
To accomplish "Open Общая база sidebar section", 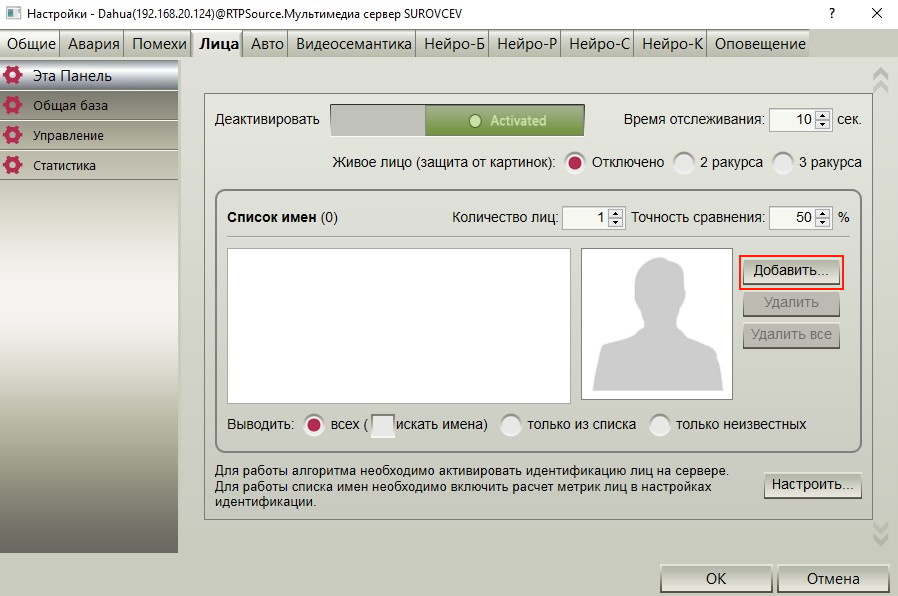I will point(89,105).
